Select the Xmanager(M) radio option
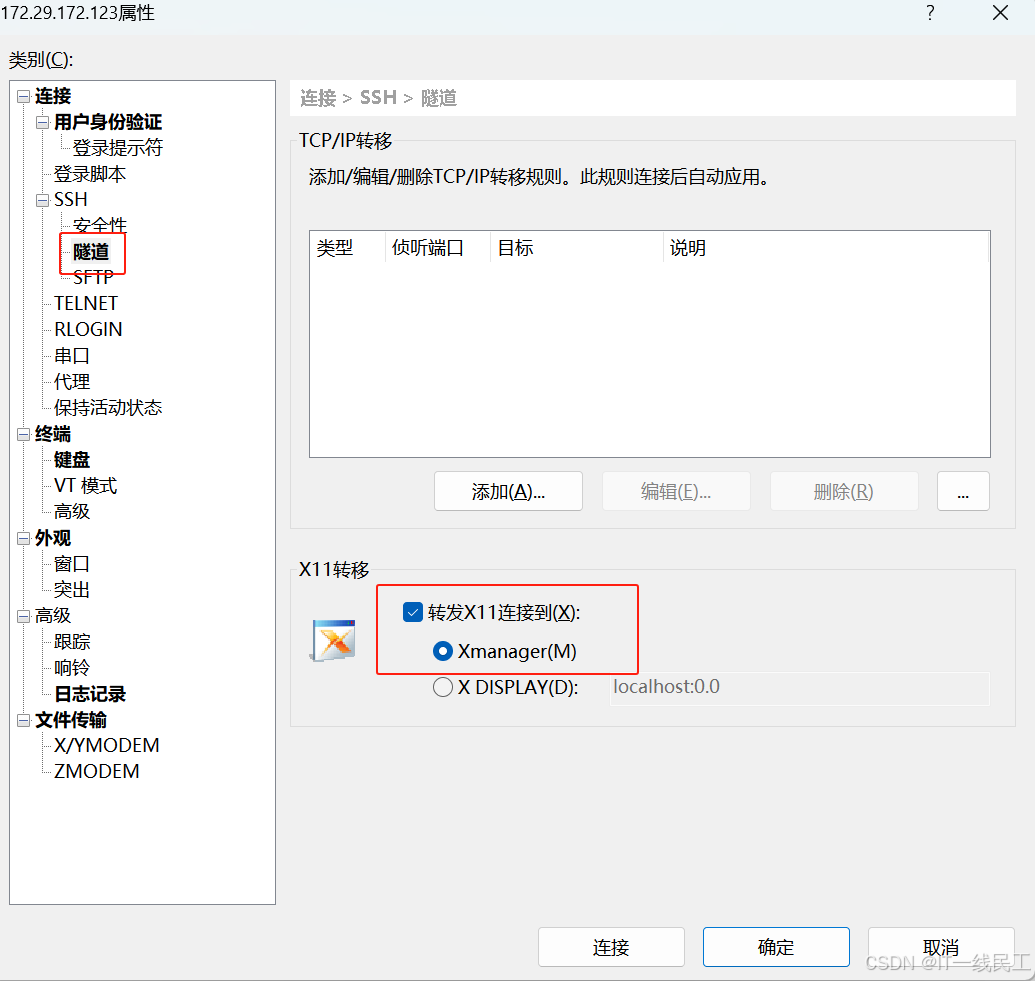 [x=442, y=652]
